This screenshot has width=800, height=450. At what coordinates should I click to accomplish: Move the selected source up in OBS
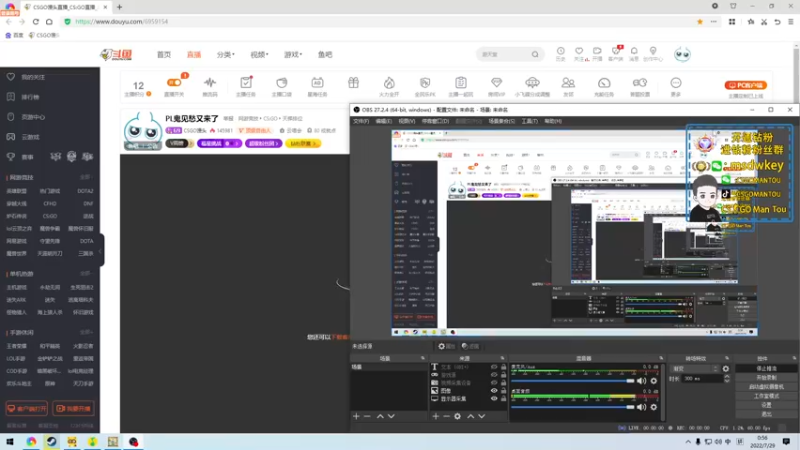pyautogui.click(x=470, y=416)
